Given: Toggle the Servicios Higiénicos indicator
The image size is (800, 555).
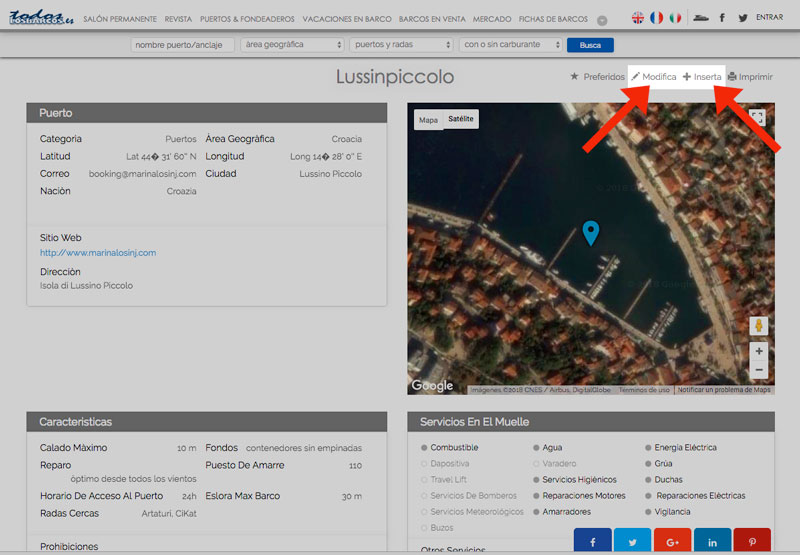Looking at the screenshot, I should 536,480.
